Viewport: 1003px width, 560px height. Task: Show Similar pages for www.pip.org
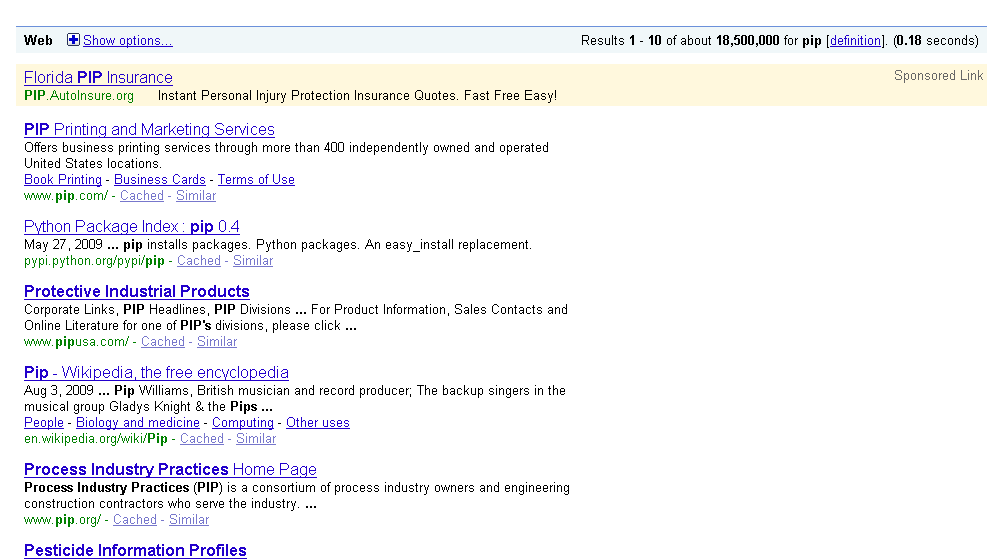(189, 520)
